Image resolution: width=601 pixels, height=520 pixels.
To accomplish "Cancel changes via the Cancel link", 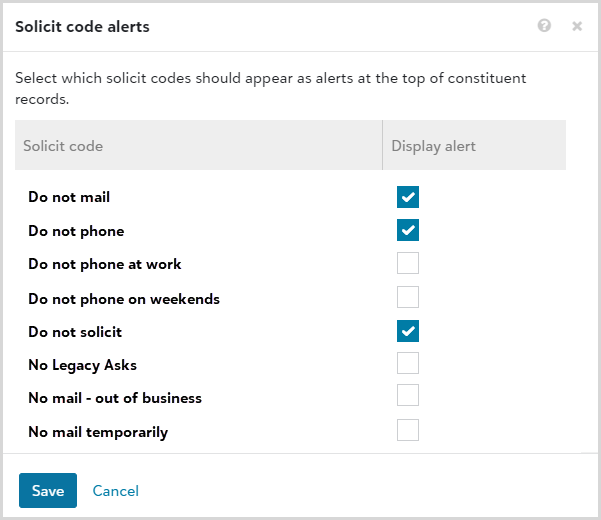I will pos(116,491).
